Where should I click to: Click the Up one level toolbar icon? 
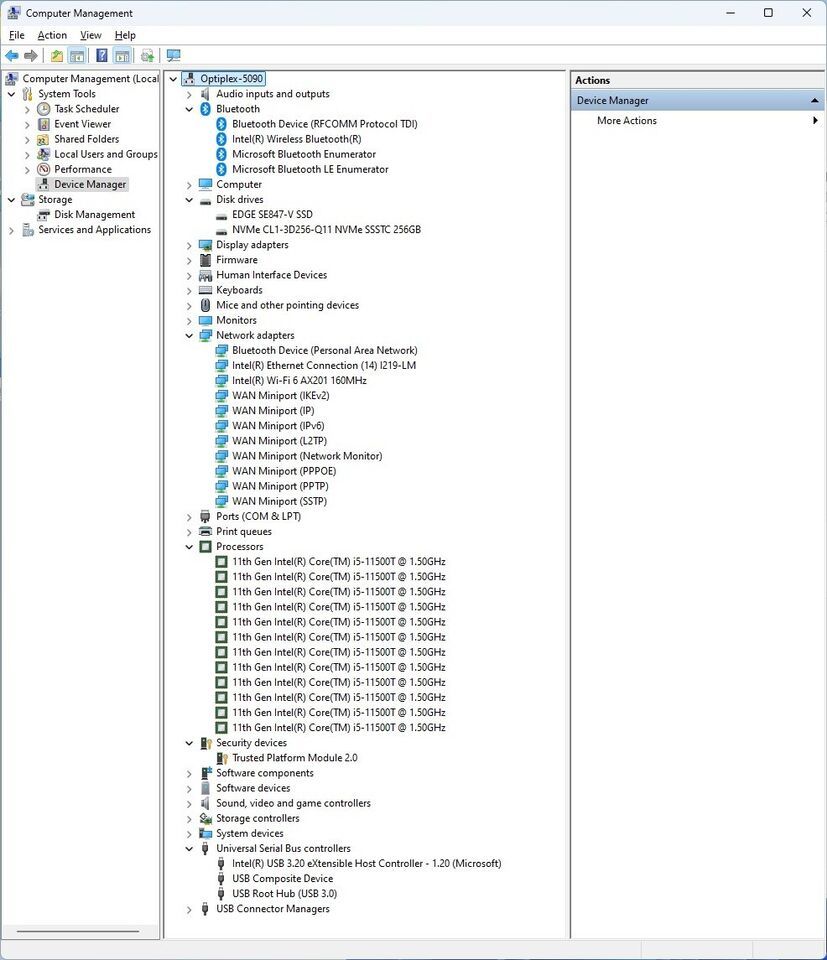click(x=56, y=56)
